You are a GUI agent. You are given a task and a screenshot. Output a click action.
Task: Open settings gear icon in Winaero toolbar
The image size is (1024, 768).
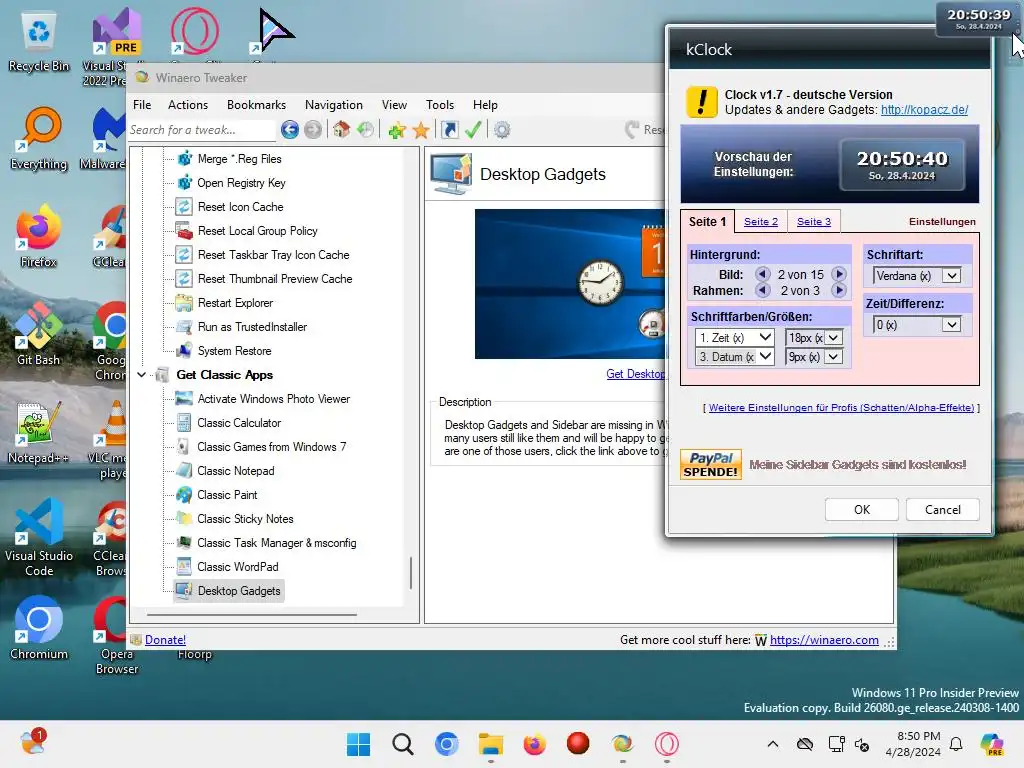point(502,130)
